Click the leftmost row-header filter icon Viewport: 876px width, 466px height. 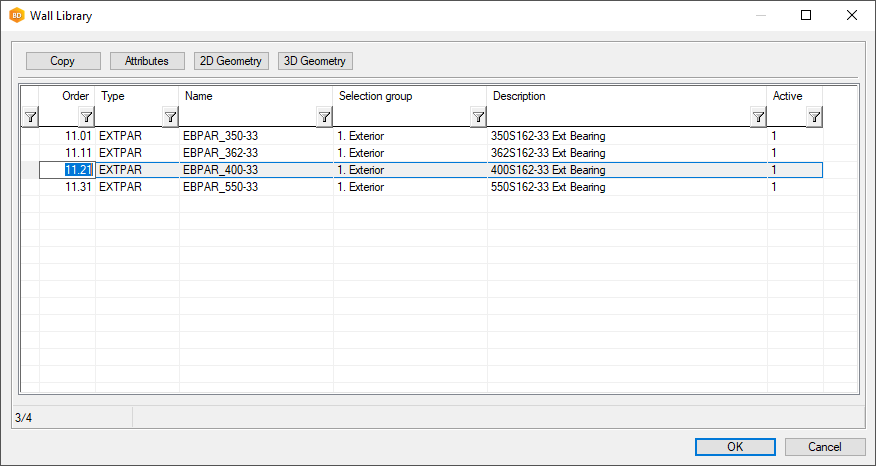[30, 117]
